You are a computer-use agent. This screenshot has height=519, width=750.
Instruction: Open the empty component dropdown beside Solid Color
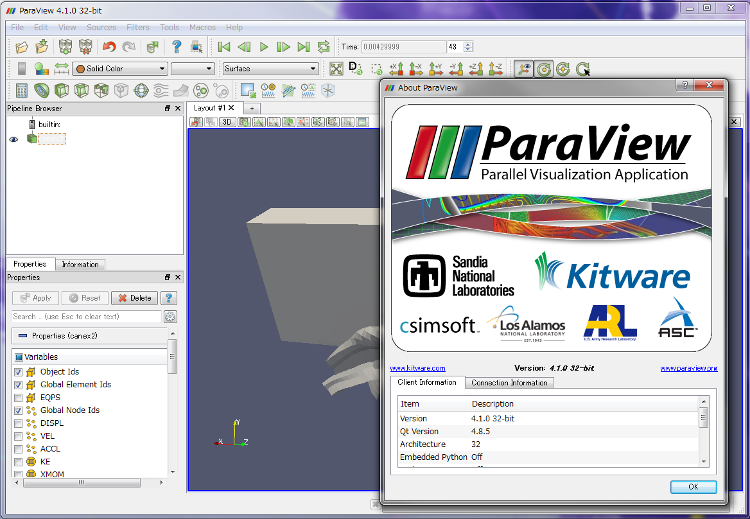point(192,69)
